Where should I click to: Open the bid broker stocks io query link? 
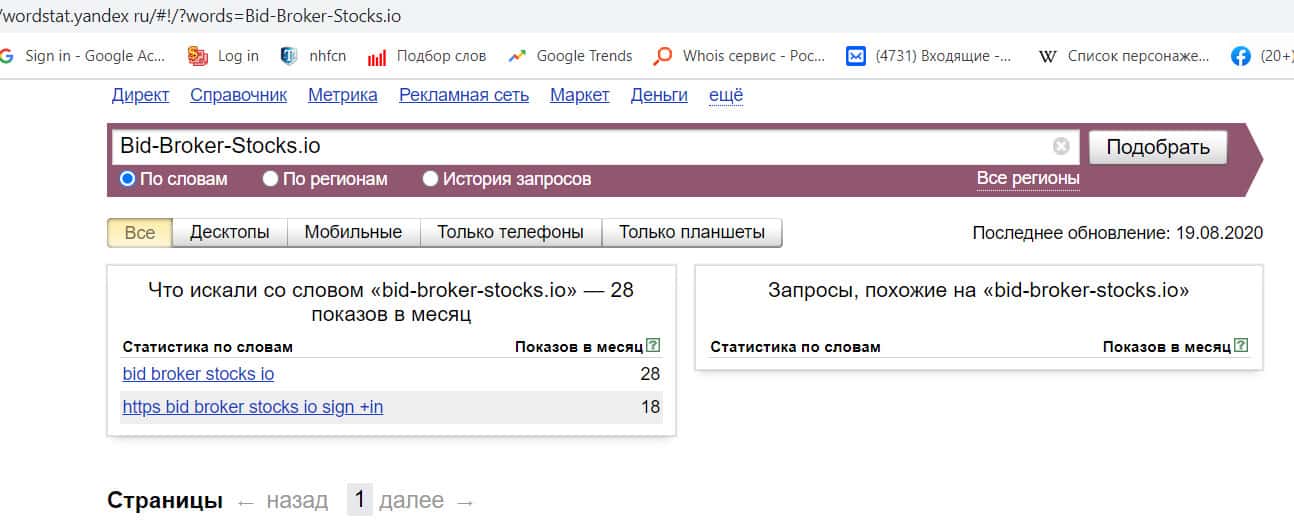pyautogui.click(x=198, y=374)
